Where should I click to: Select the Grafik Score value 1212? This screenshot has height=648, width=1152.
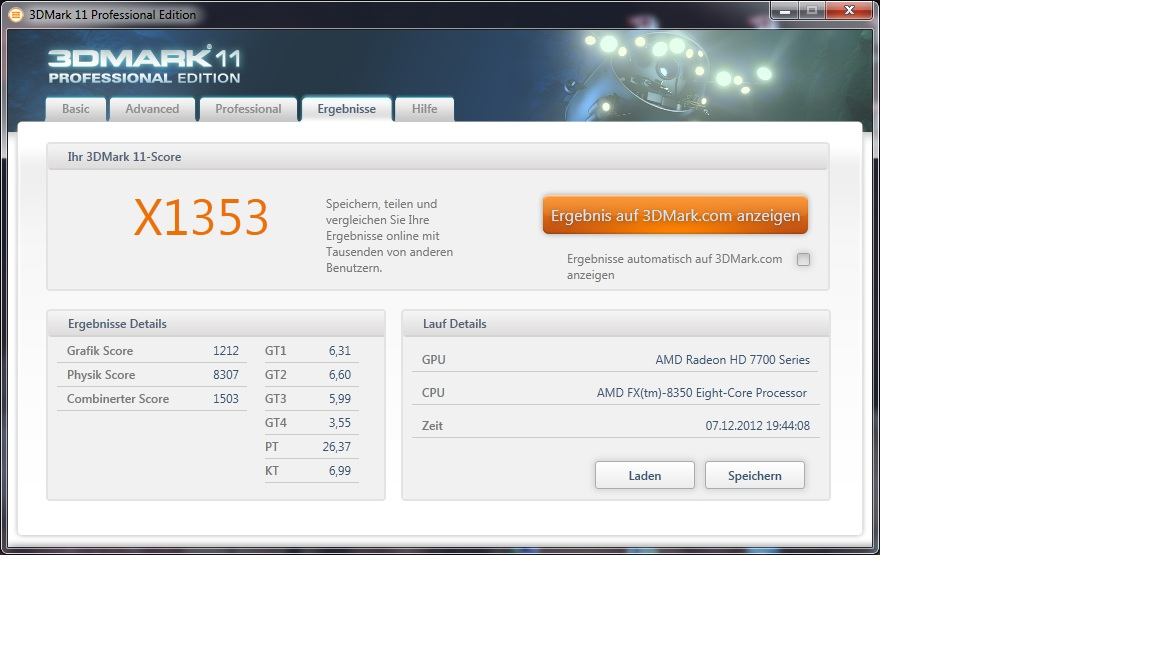point(226,350)
